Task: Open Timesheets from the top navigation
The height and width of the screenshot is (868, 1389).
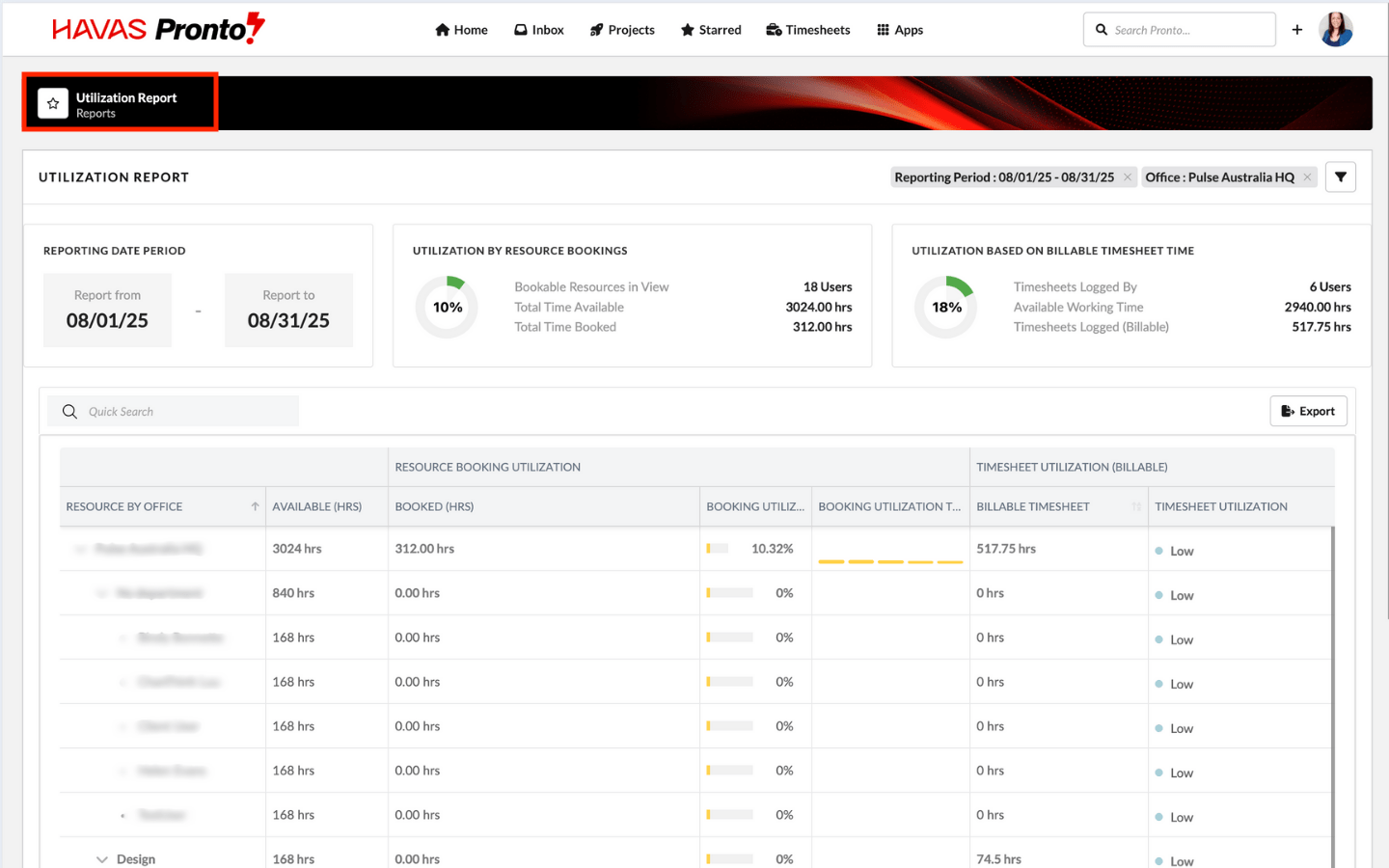Action: coord(808,30)
